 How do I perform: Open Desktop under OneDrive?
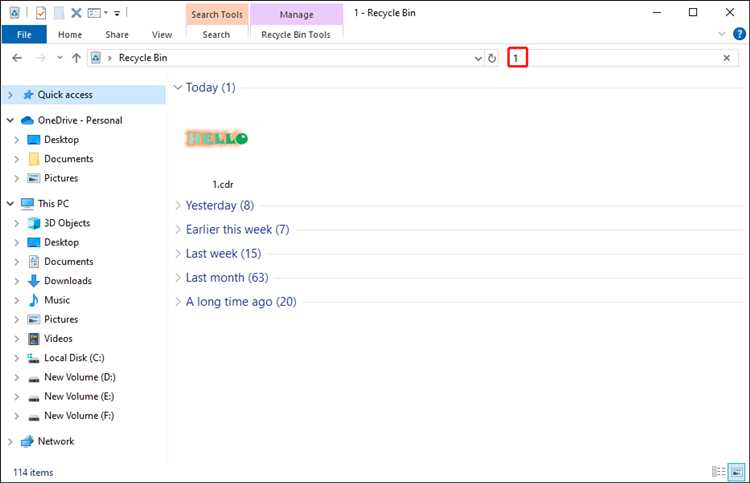click(x=61, y=140)
